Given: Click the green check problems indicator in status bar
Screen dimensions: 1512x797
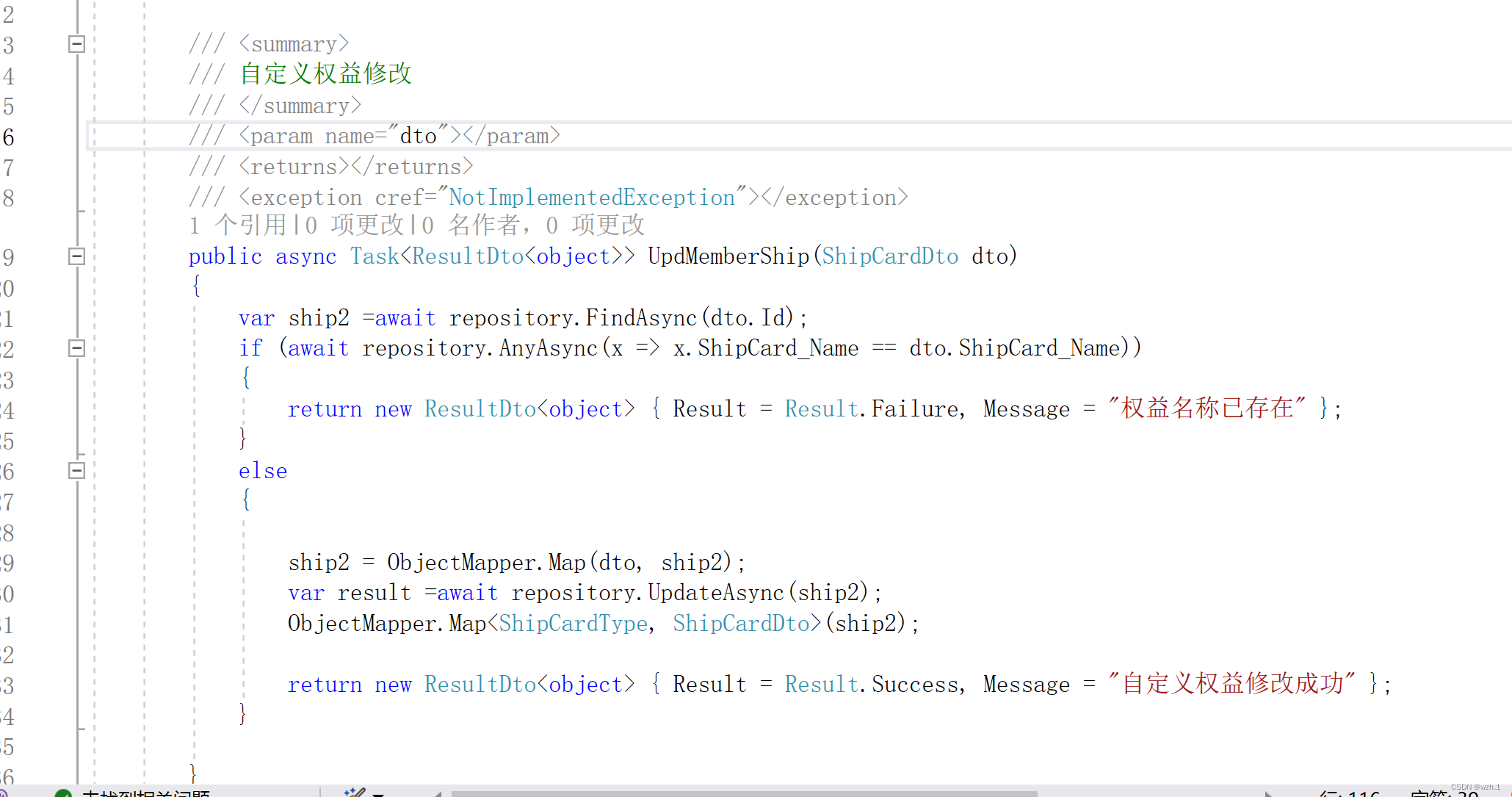Looking at the screenshot, I should tap(62, 793).
